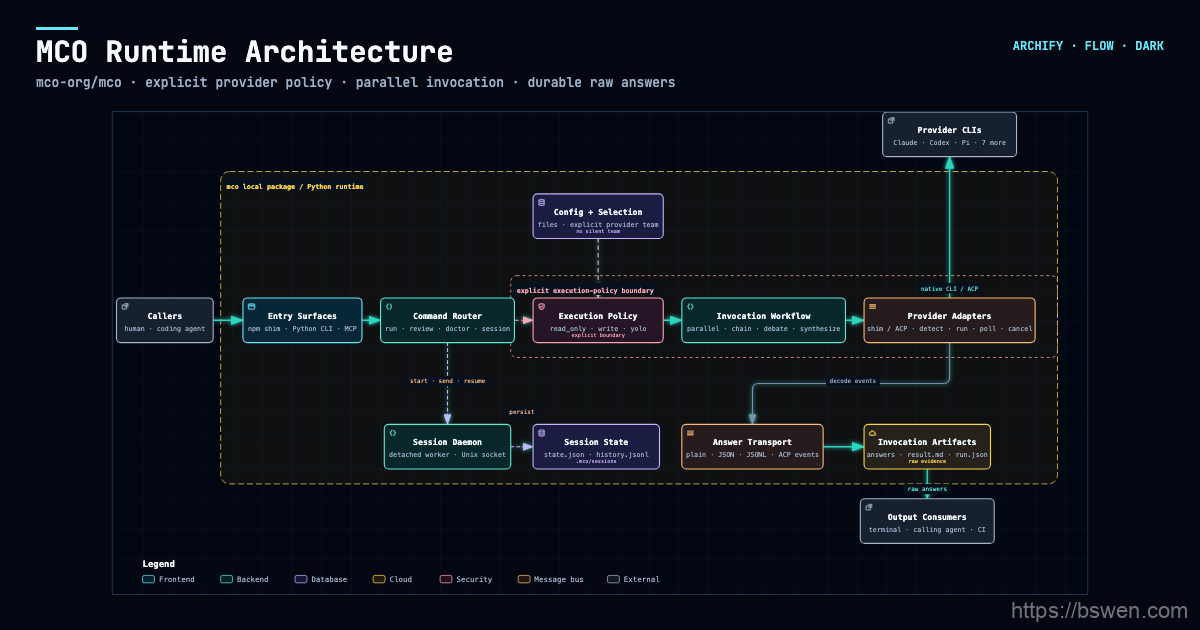Click 'npm shim · Python CLI · MCP' text
The image size is (1200, 630).
(x=302, y=329)
